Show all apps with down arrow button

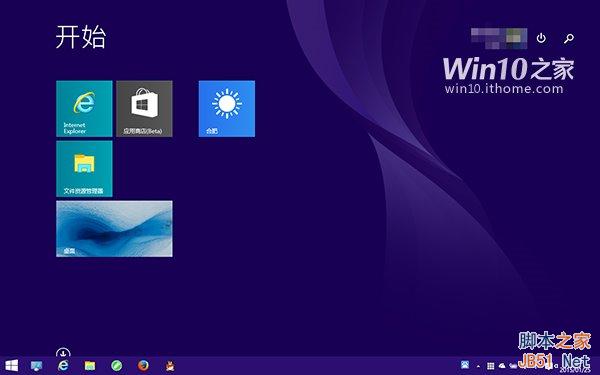[63, 352]
